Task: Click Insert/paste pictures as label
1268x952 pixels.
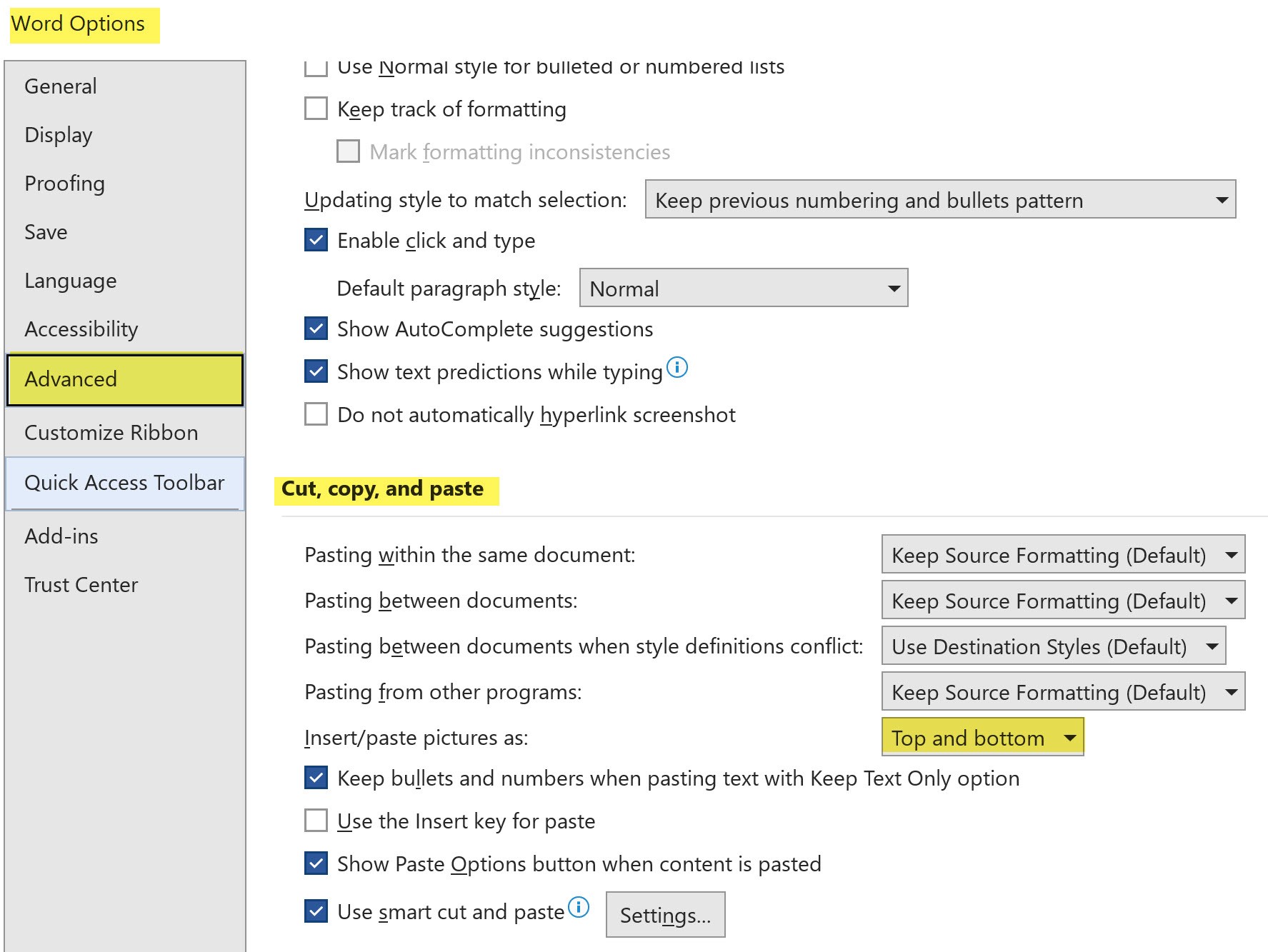Action: [416, 738]
